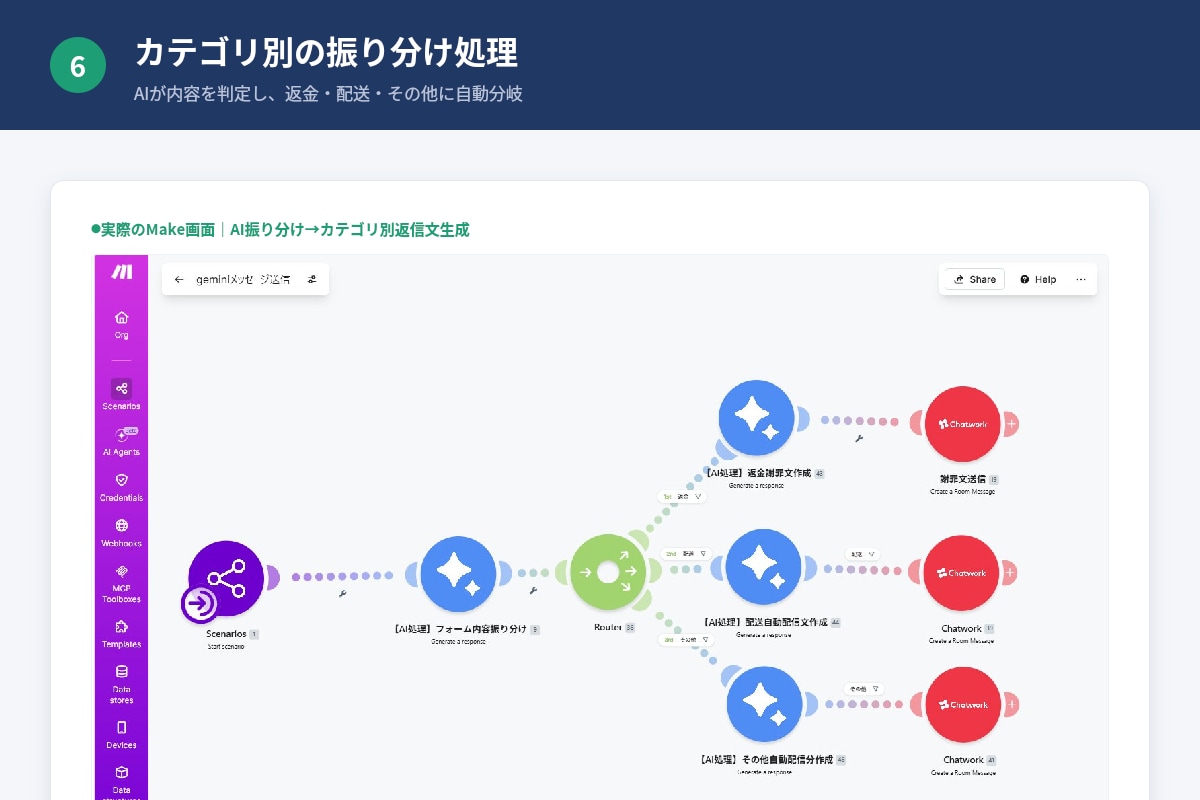Select the その他自動配信分作成 AI module
The height and width of the screenshot is (800, 1200).
click(765, 704)
